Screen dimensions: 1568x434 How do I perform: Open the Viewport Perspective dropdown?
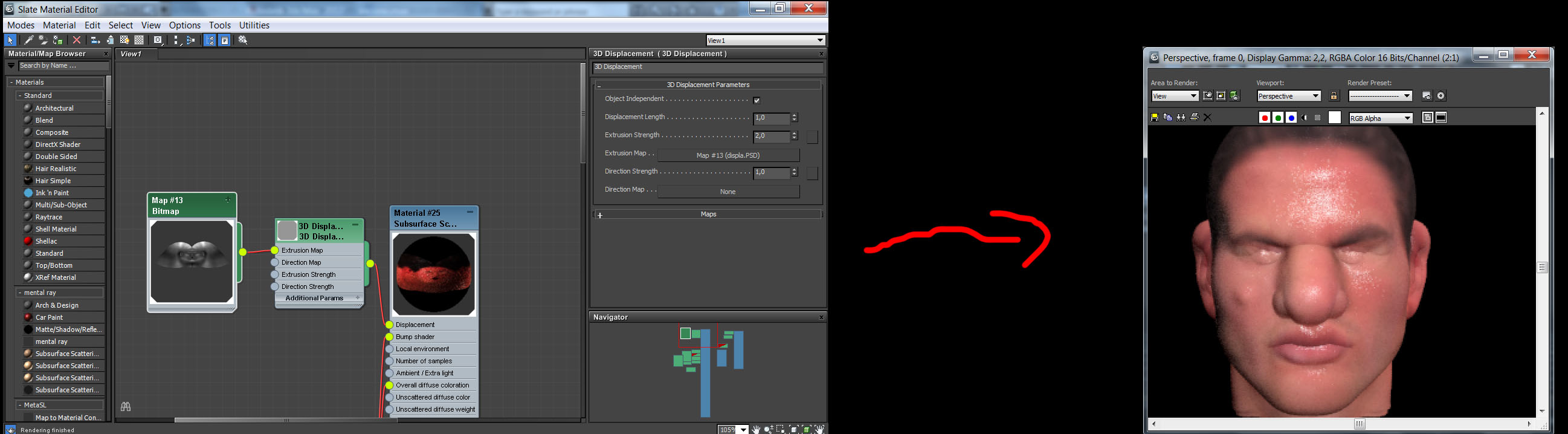[1289, 96]
